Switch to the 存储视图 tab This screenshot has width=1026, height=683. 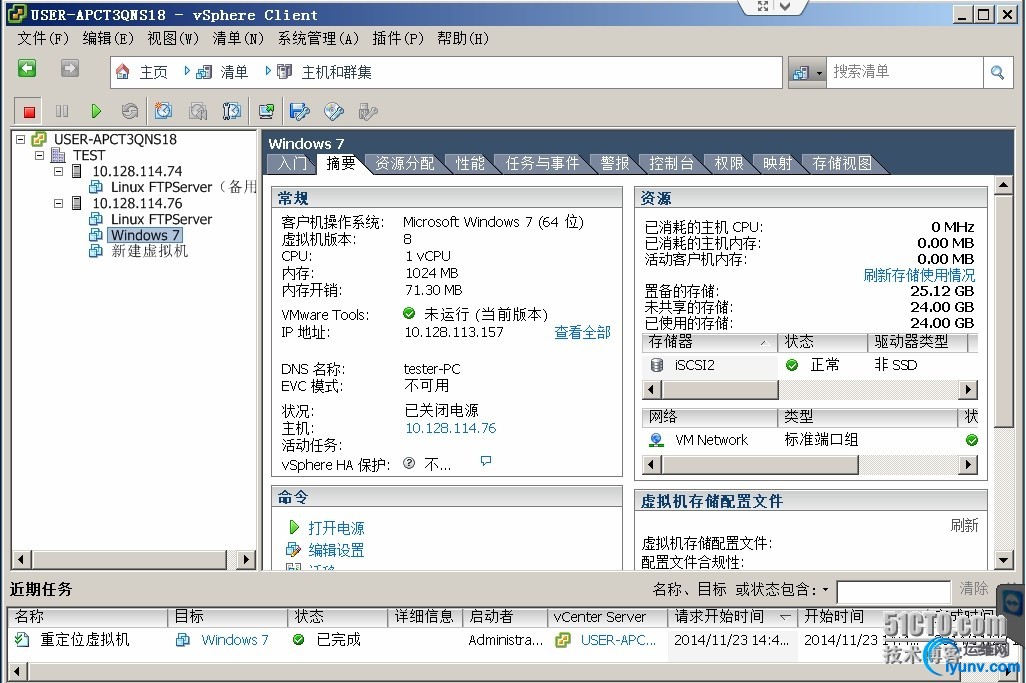pos(841,163)
